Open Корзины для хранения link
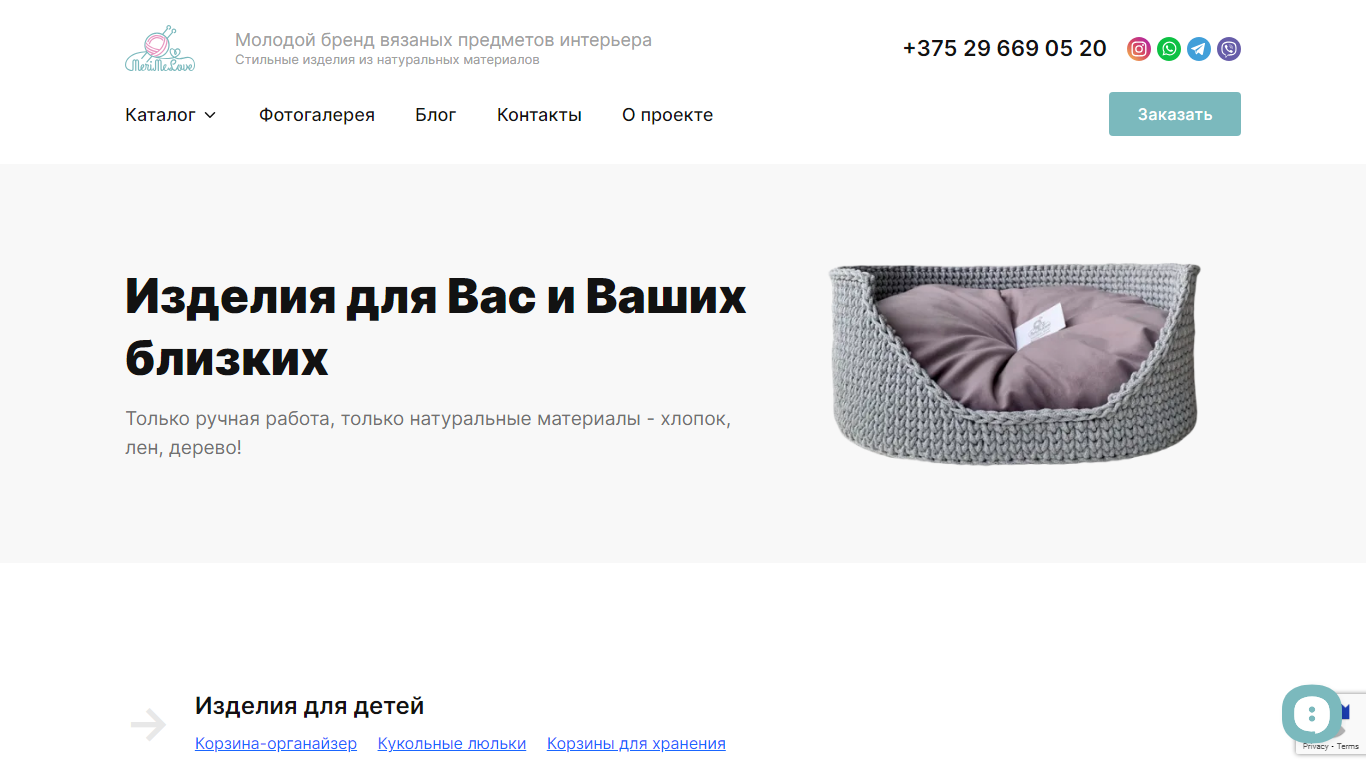The width and height of the screenshot is (1366, 768). (636, 743)
